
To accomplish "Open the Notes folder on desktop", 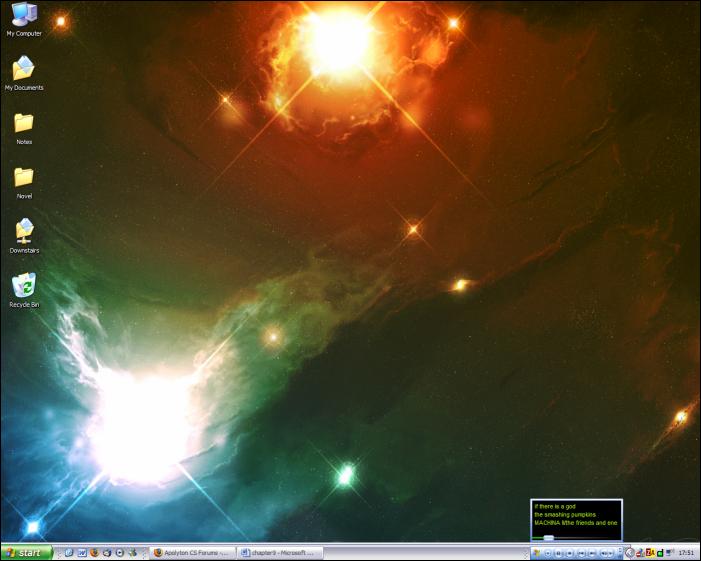I will (x=23, y=124).
